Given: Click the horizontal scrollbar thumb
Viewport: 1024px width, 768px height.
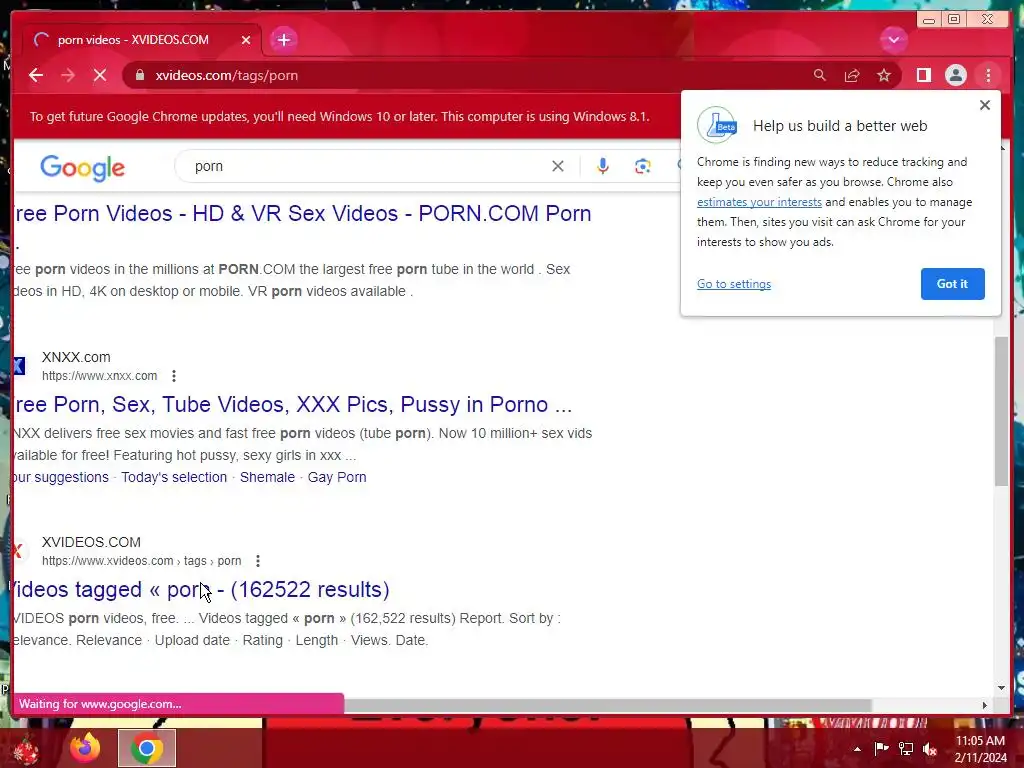Looking at the screenshot, I should click(607, 705).
